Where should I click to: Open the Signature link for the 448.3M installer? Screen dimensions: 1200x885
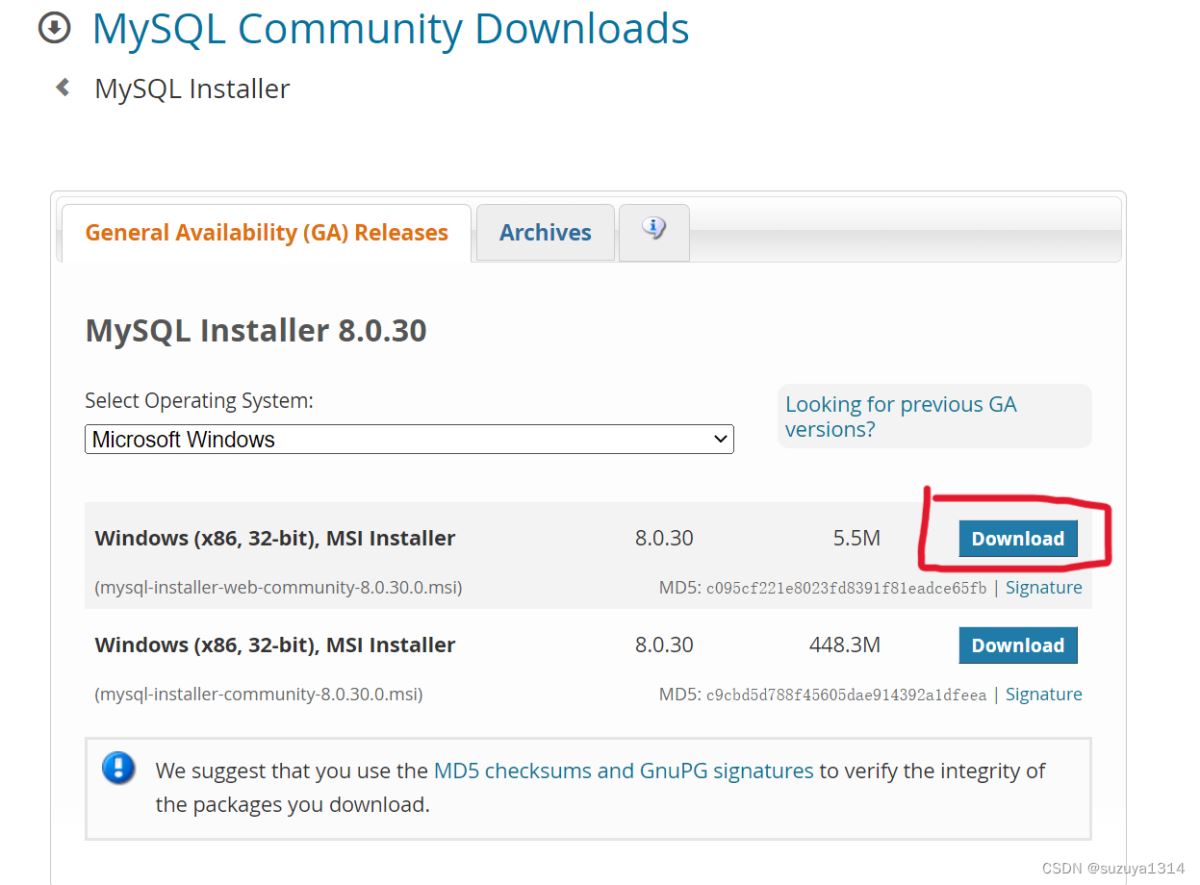pos(1043,694)
